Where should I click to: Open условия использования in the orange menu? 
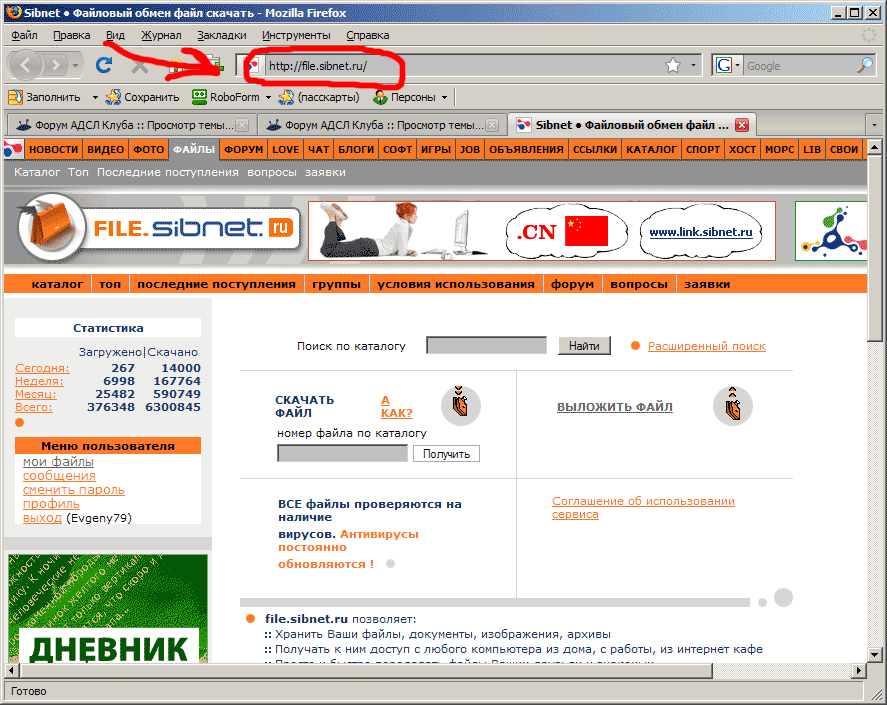(456, 284)
